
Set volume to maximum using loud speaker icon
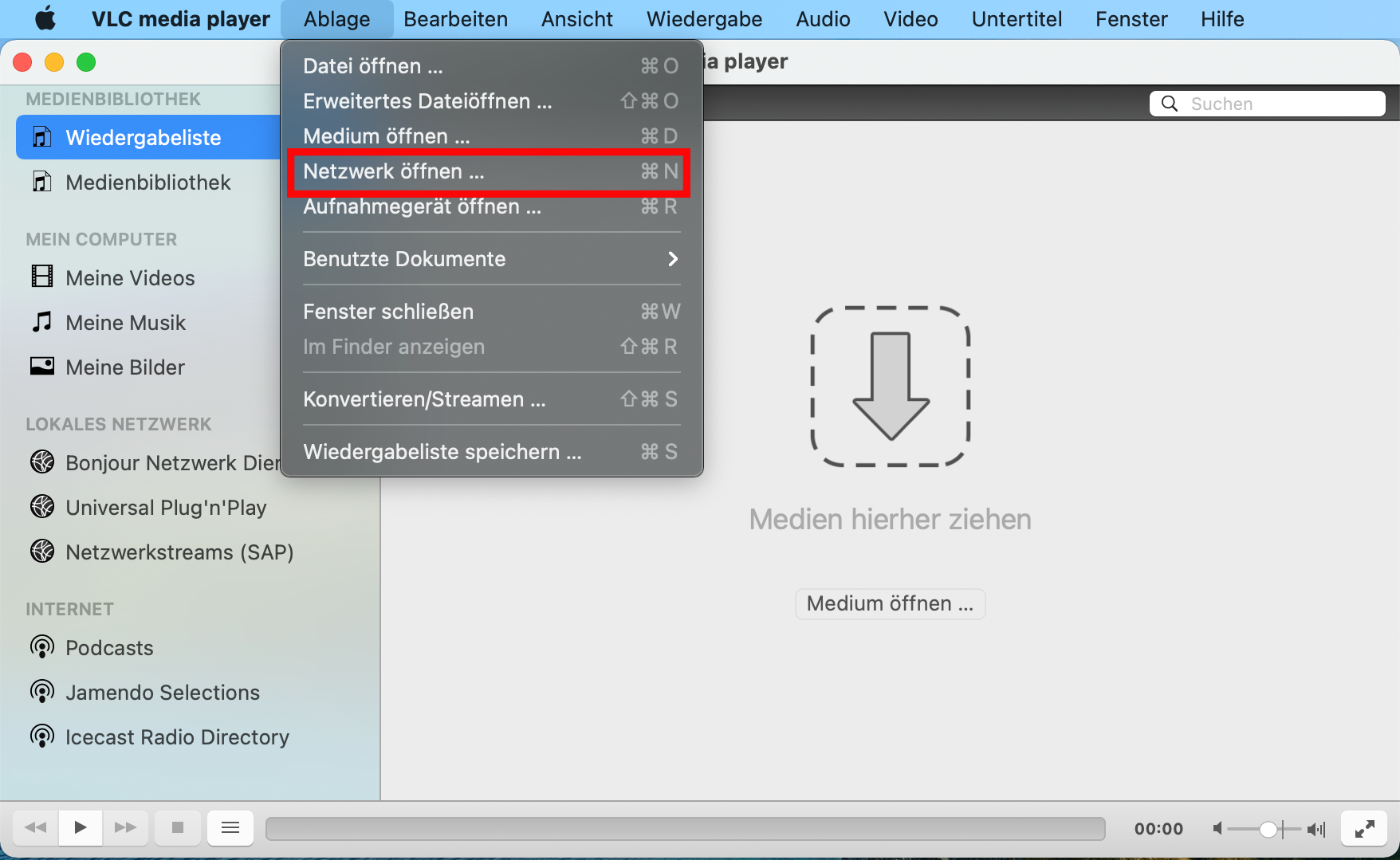pyautogui.click(x=1316, y=829)
